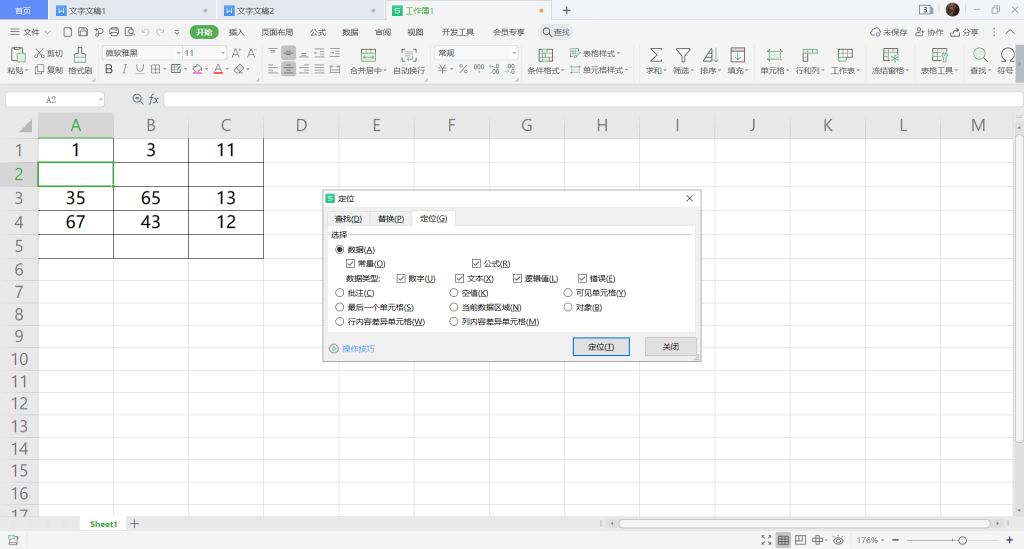Click the percent style icon
1024x549 pixels.
pyautogui.click(x=463, y=69)
